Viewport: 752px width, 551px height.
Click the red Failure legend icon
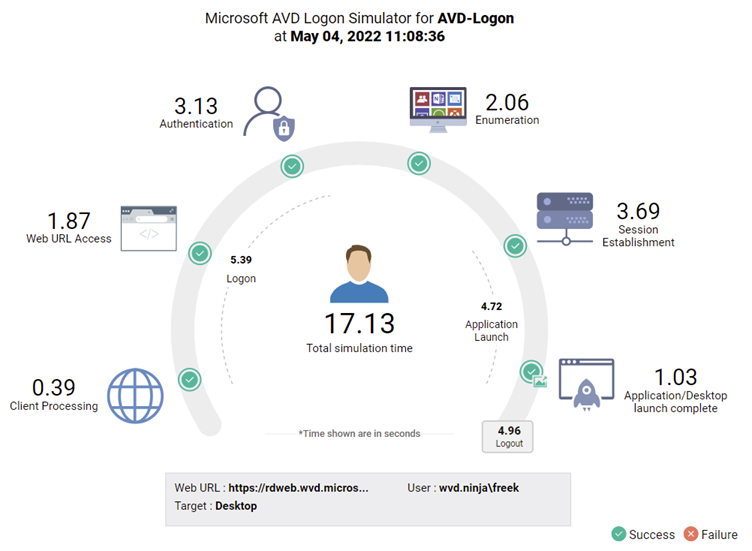tap(691, 534)
